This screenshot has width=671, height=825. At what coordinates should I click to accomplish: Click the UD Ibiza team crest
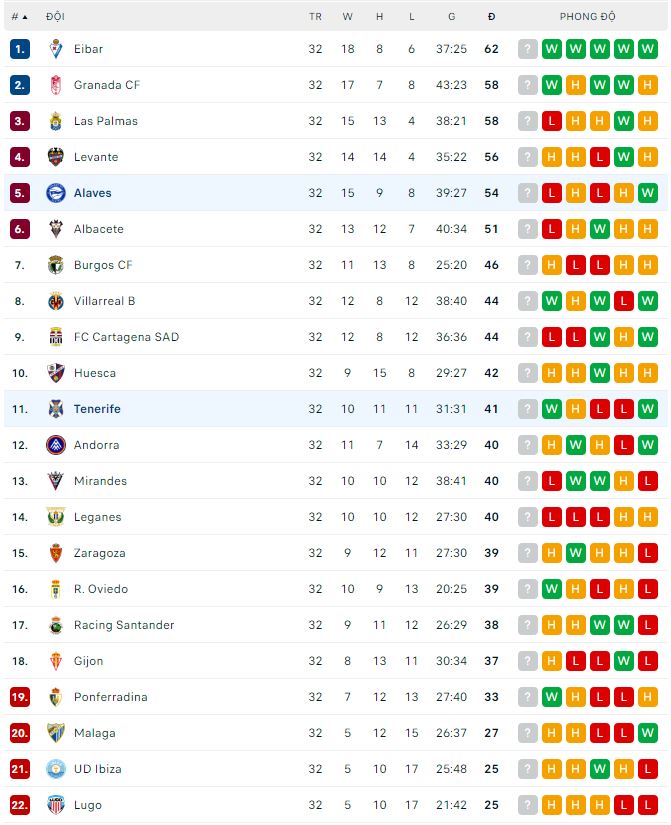pos(55,769)
